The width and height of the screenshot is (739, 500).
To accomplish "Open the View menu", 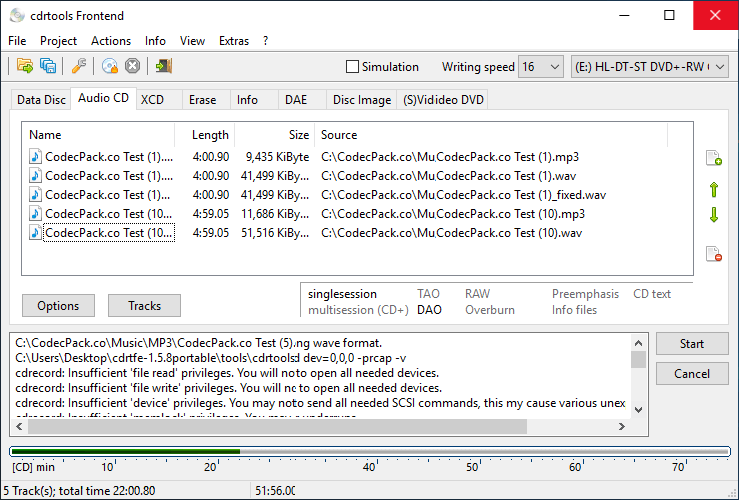I will click(x=192, y=41).
